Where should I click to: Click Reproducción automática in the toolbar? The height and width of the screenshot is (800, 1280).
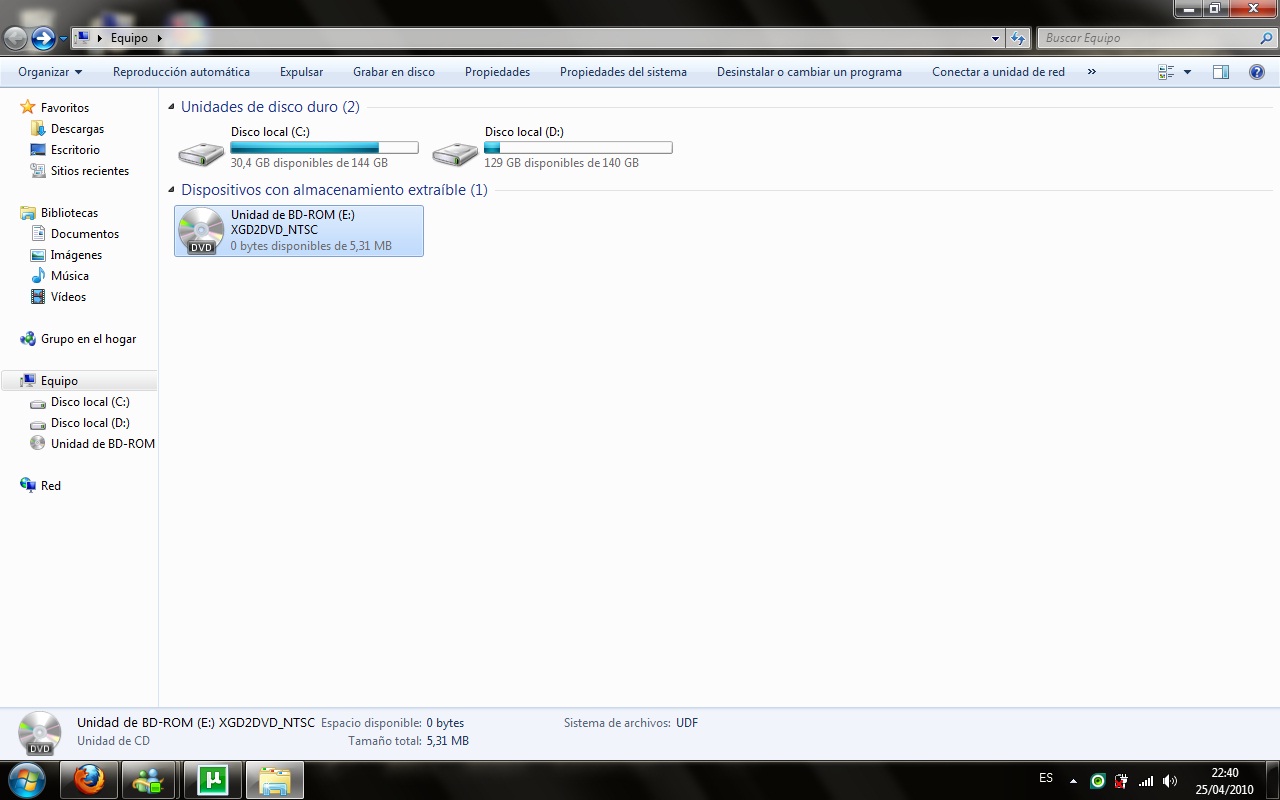[x=181, y=72]
